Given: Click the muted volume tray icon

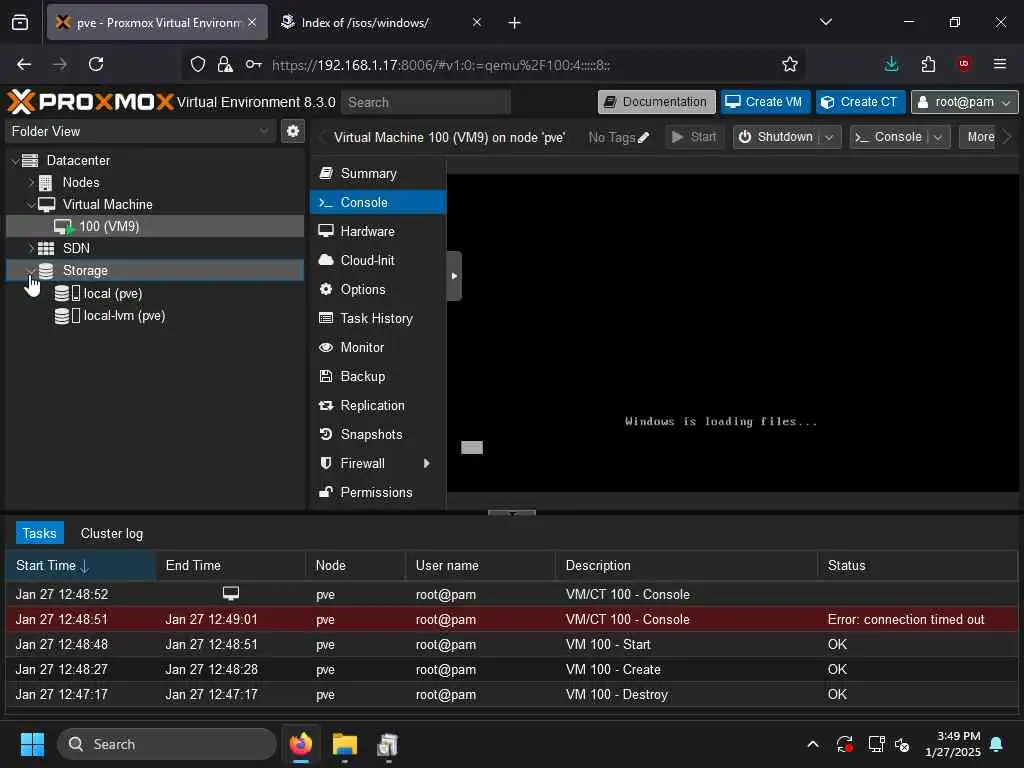Looking at the screenshot, I should [903, 744].
